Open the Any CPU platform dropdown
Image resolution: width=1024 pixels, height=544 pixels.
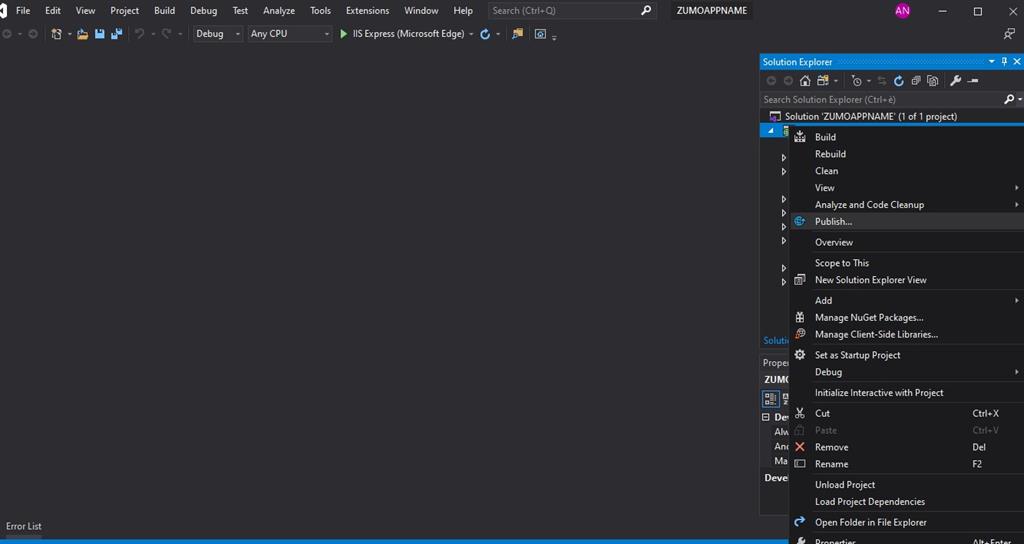point(289,34)
